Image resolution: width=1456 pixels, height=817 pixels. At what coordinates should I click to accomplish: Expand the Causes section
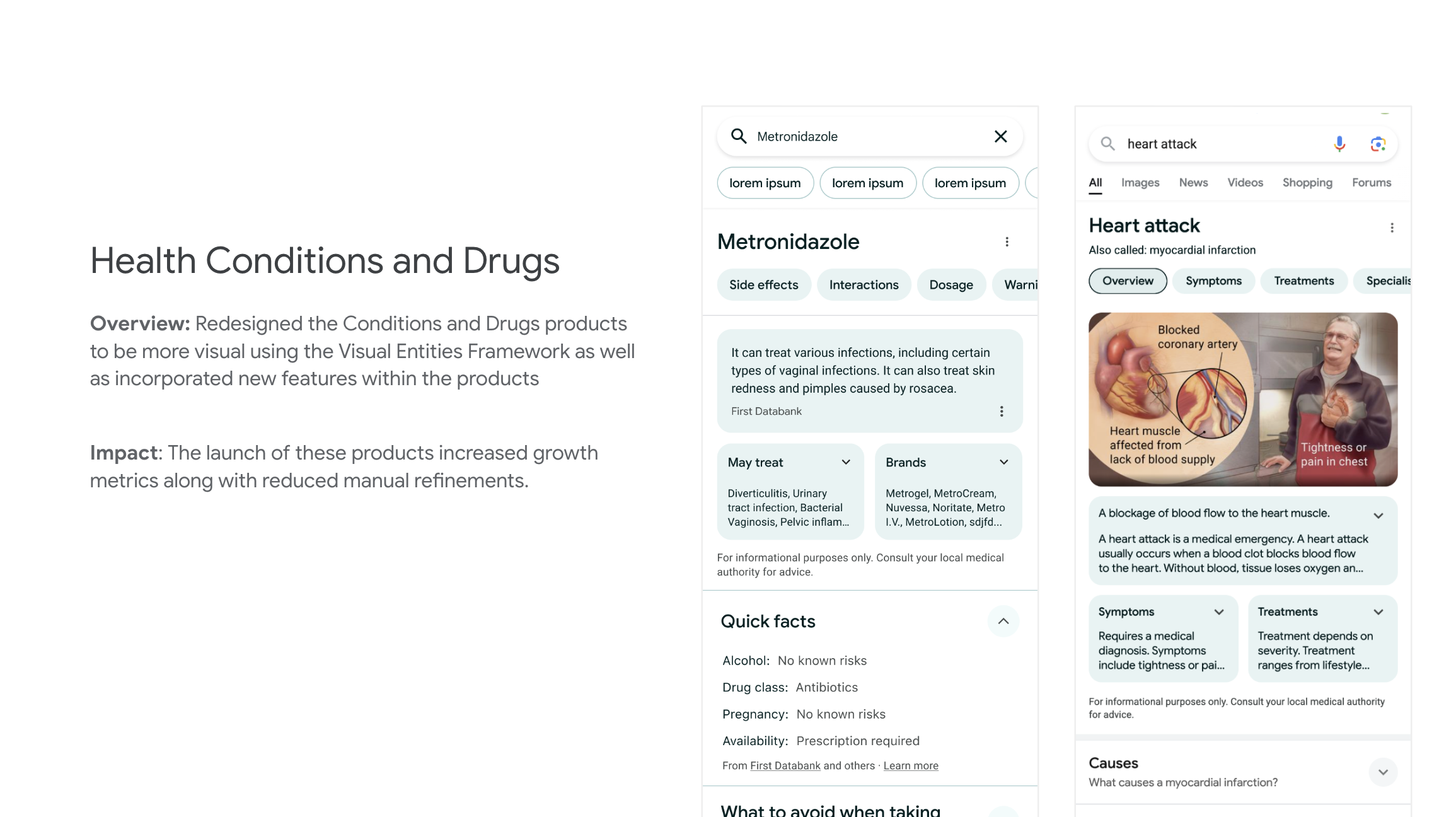tap(1383, 772)
